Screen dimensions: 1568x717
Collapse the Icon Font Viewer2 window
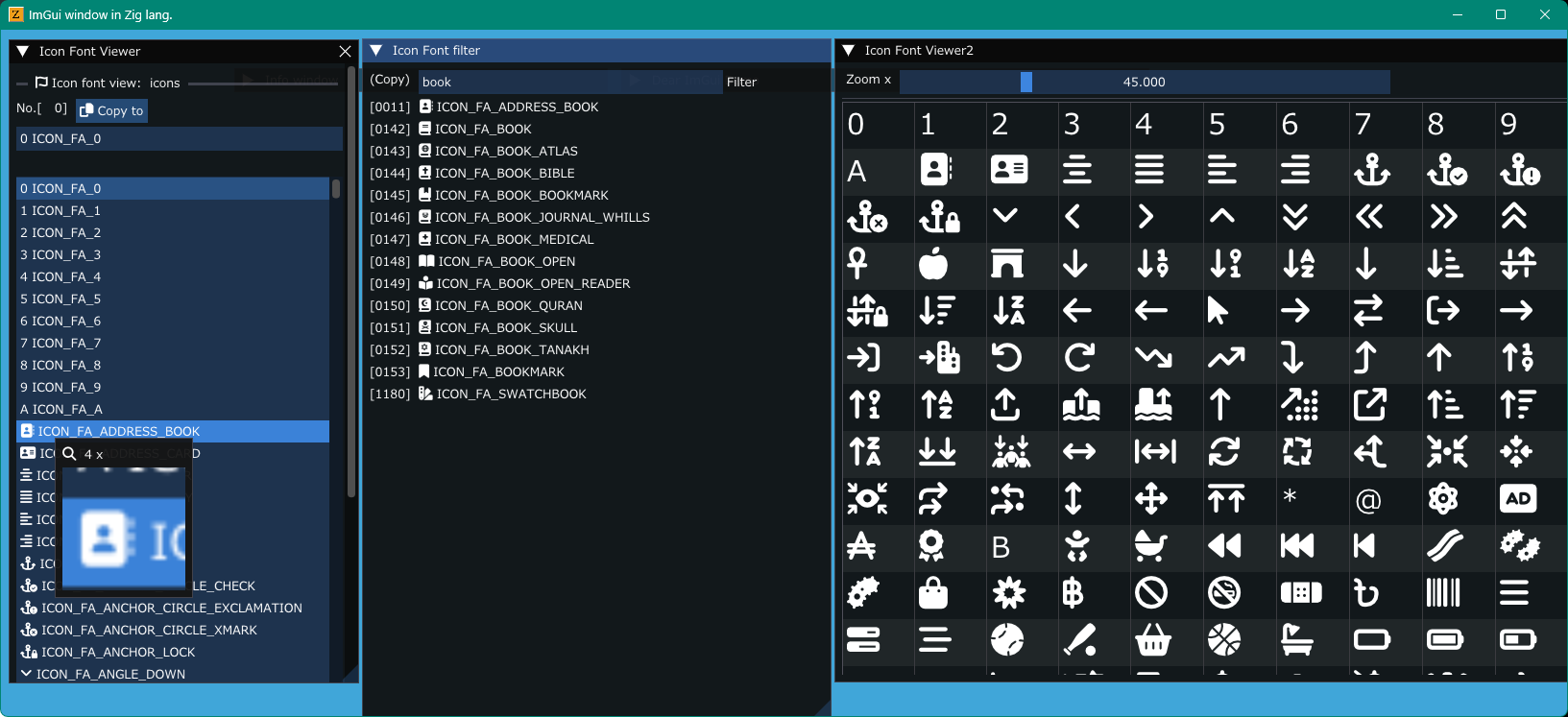point(849,50)
